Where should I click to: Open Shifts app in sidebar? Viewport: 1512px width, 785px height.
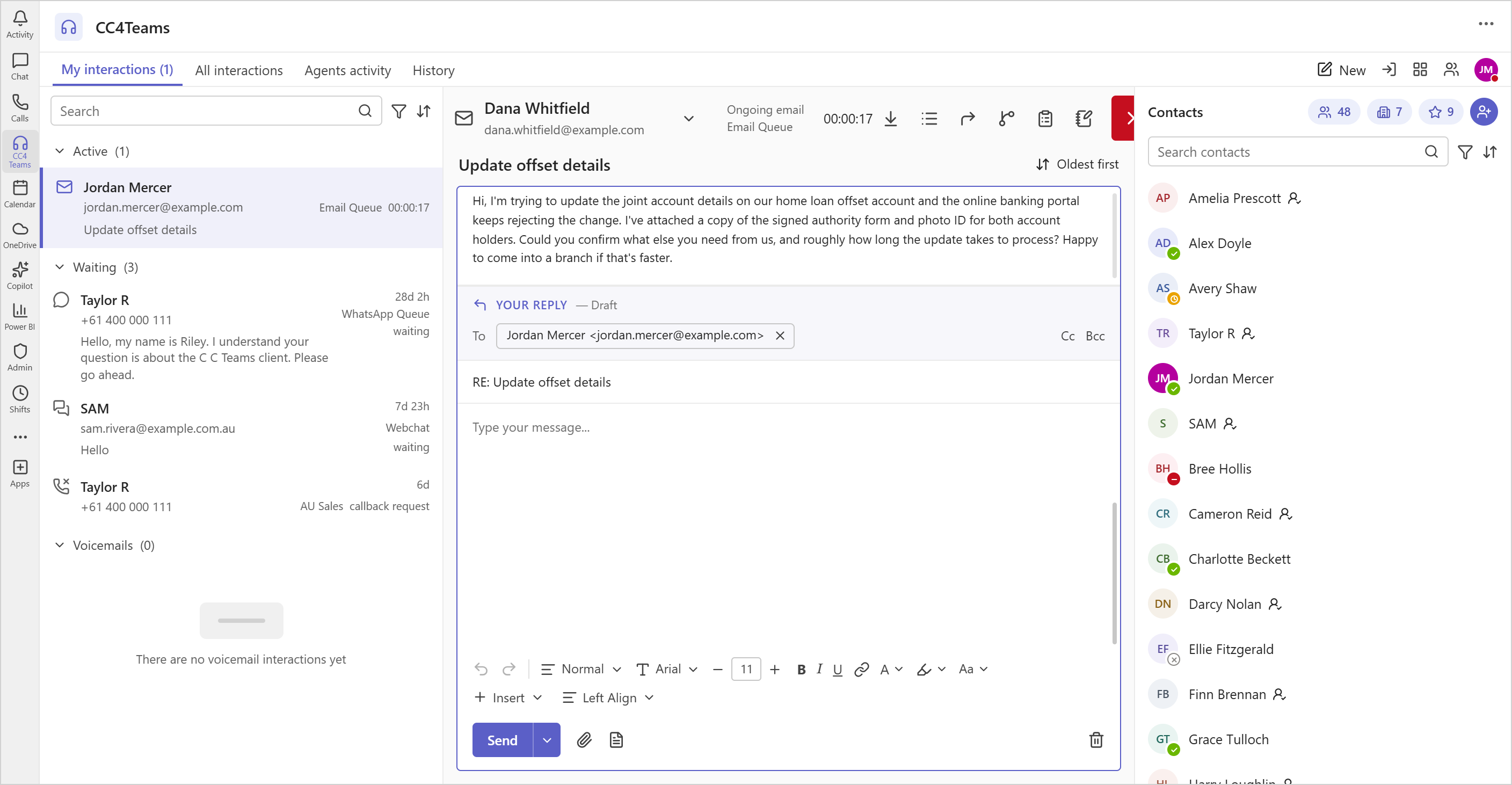[19, 398]
